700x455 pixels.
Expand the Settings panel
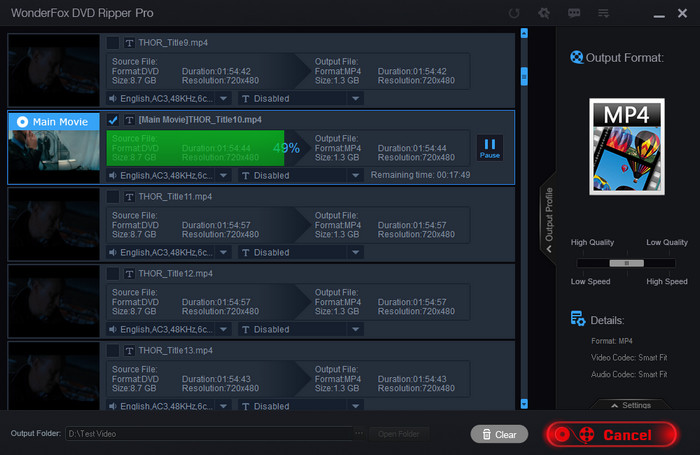click(x=631, y=405)
